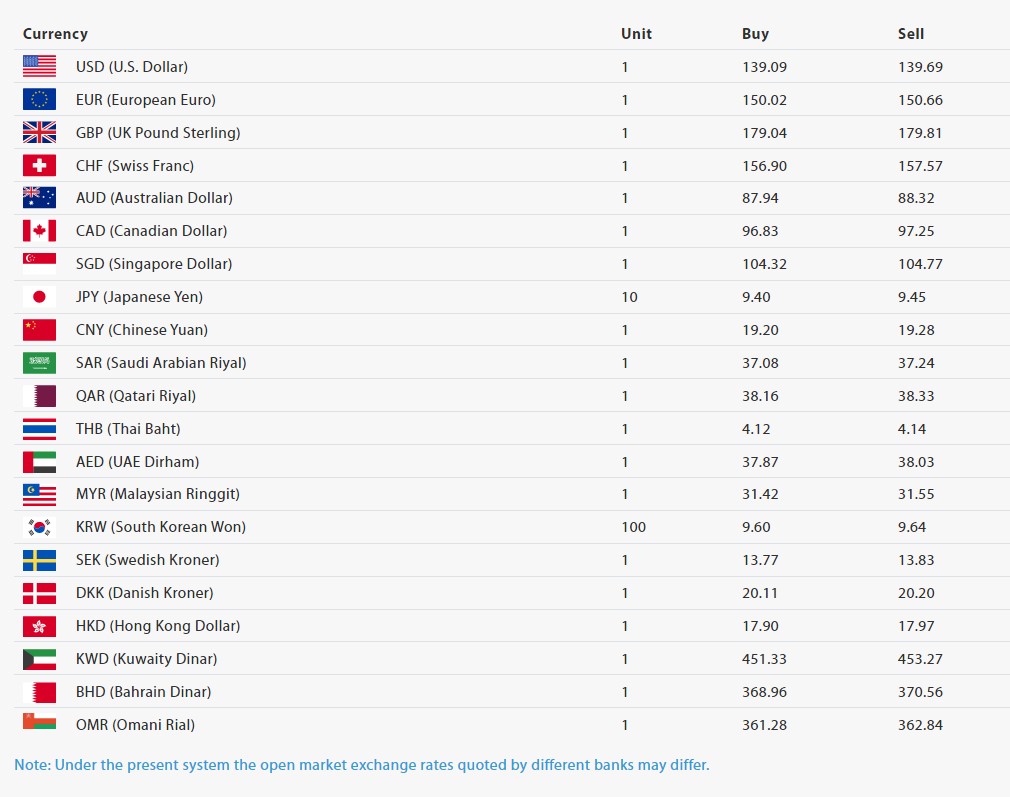Image resolution: width=1010 pixels, height=797 pixels.
Task: Click the Qatar flag icon
Action: pyautogui.click(x=39, y=396)
